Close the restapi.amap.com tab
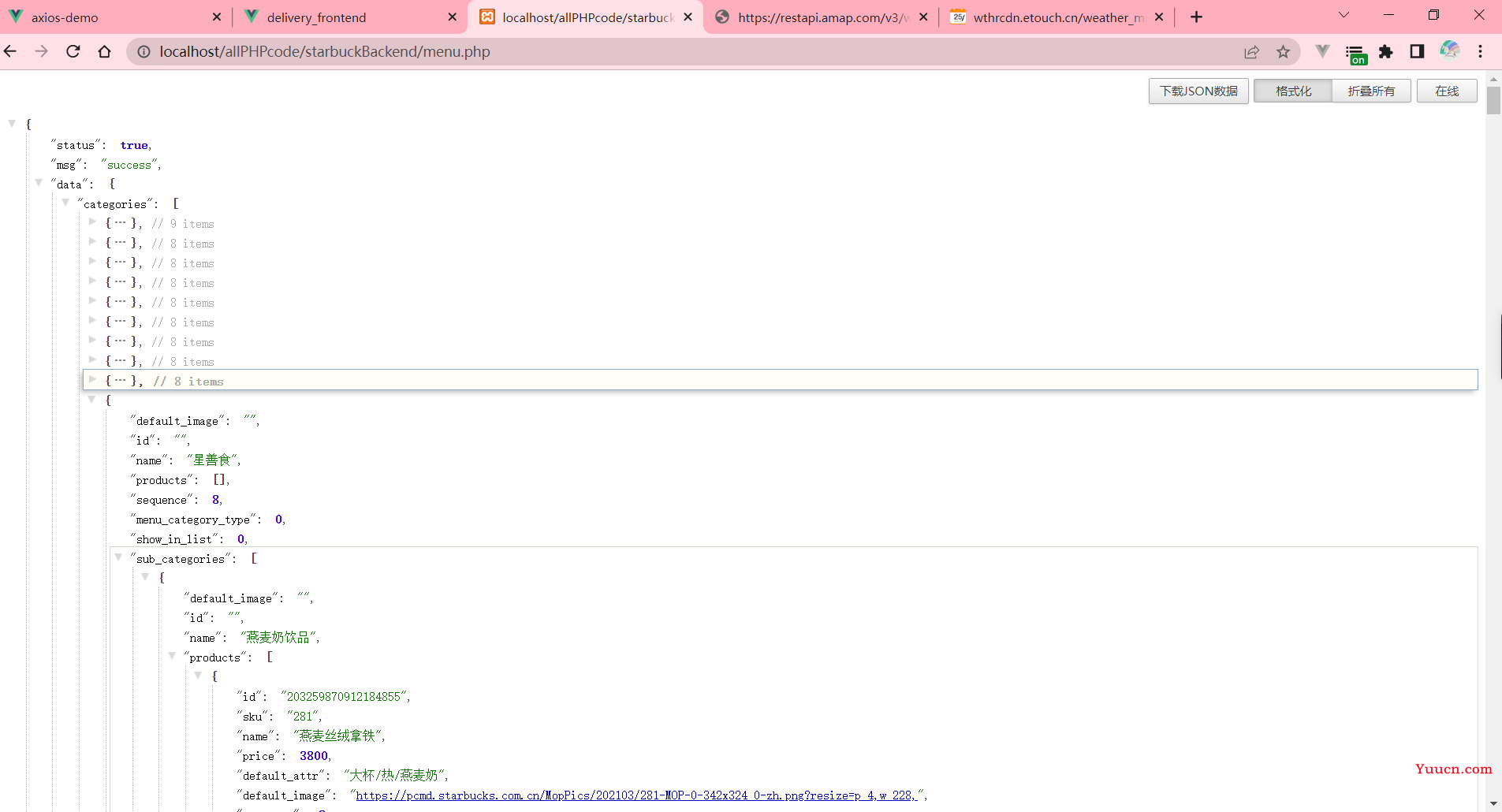The image size is (1502, 812). 923,17
